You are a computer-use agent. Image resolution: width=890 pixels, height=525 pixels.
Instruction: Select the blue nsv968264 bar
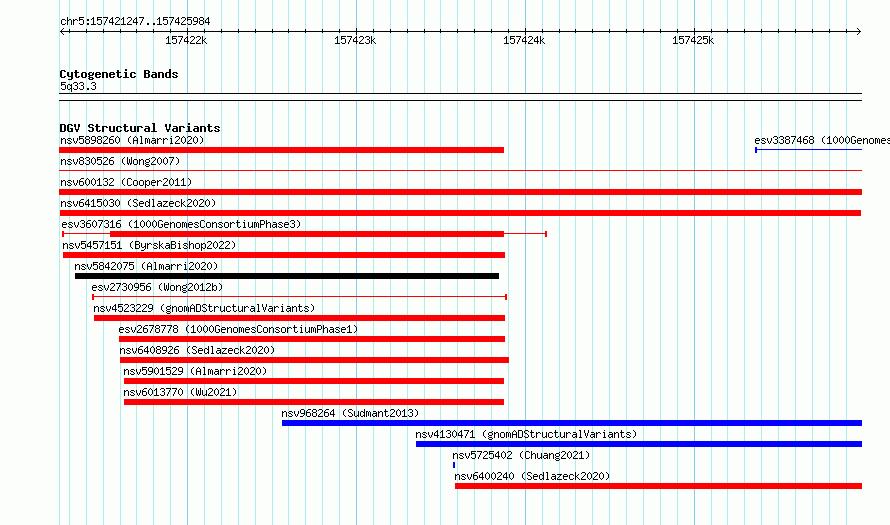tap(572, 423)
